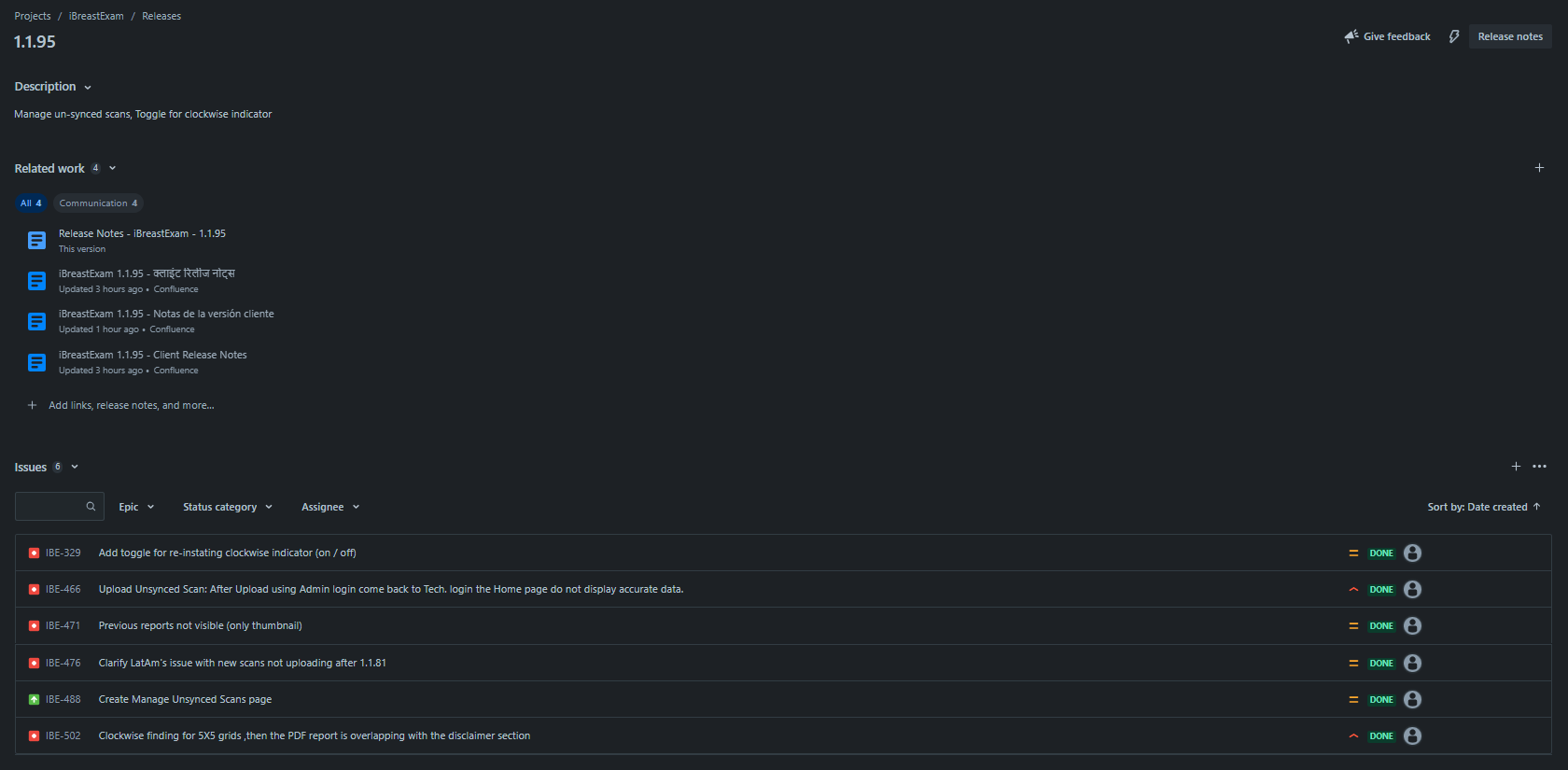
Task: Collapse the Description section chevron
Action: (x=88, y=87)
